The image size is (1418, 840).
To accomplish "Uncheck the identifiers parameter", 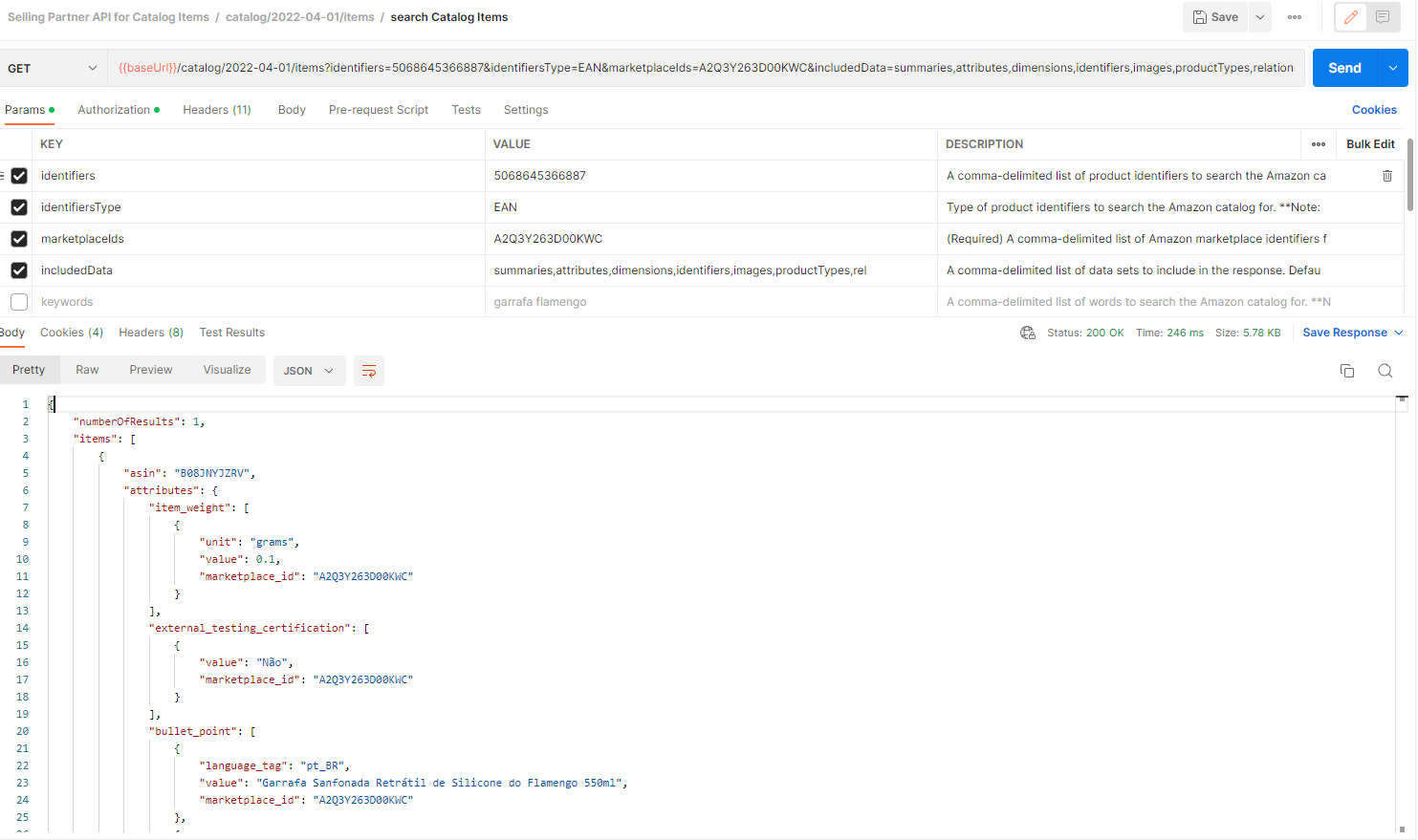I will (19, 176).
